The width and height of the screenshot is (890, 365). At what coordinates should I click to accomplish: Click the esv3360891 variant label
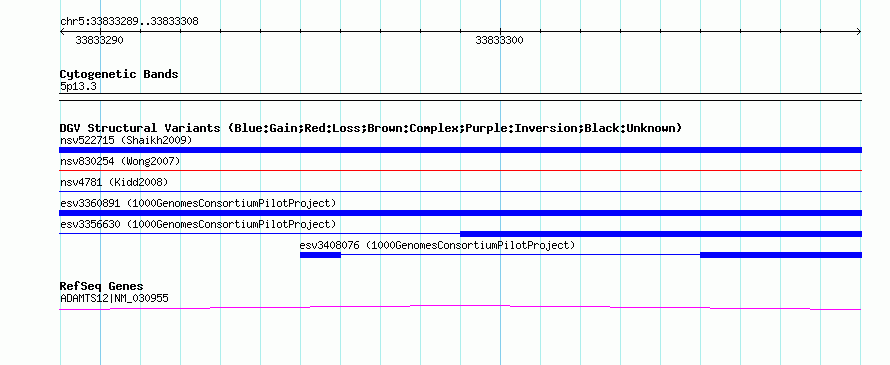(x=198, y=203)
